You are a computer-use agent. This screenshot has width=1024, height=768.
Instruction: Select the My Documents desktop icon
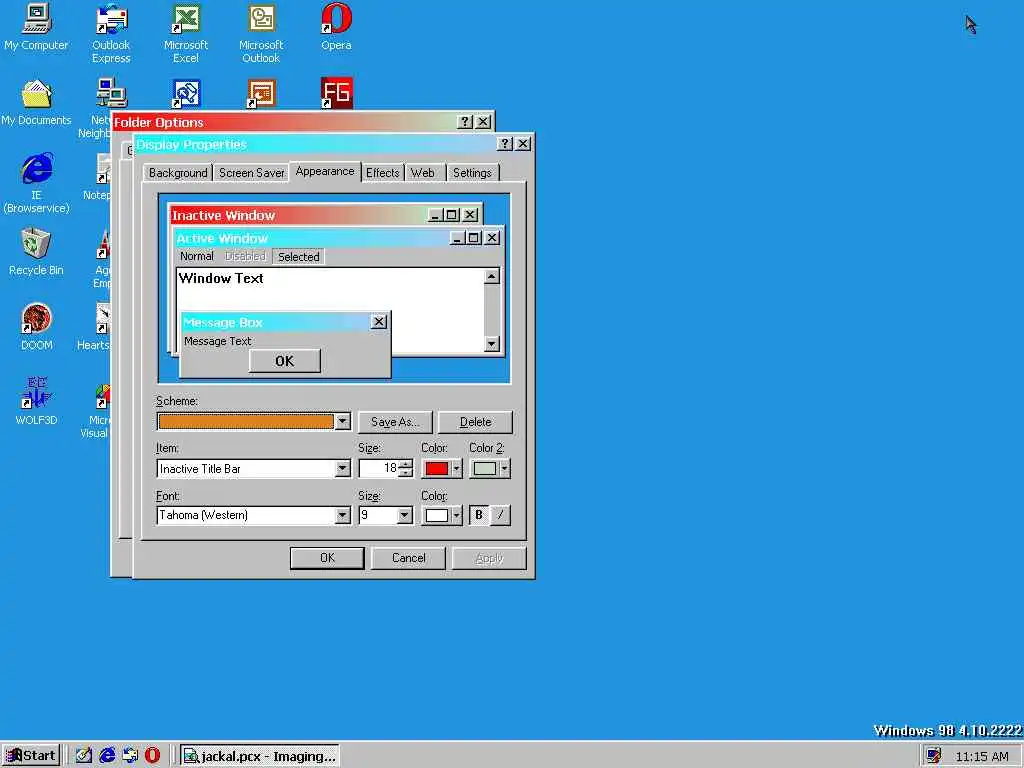coord(36,103)
